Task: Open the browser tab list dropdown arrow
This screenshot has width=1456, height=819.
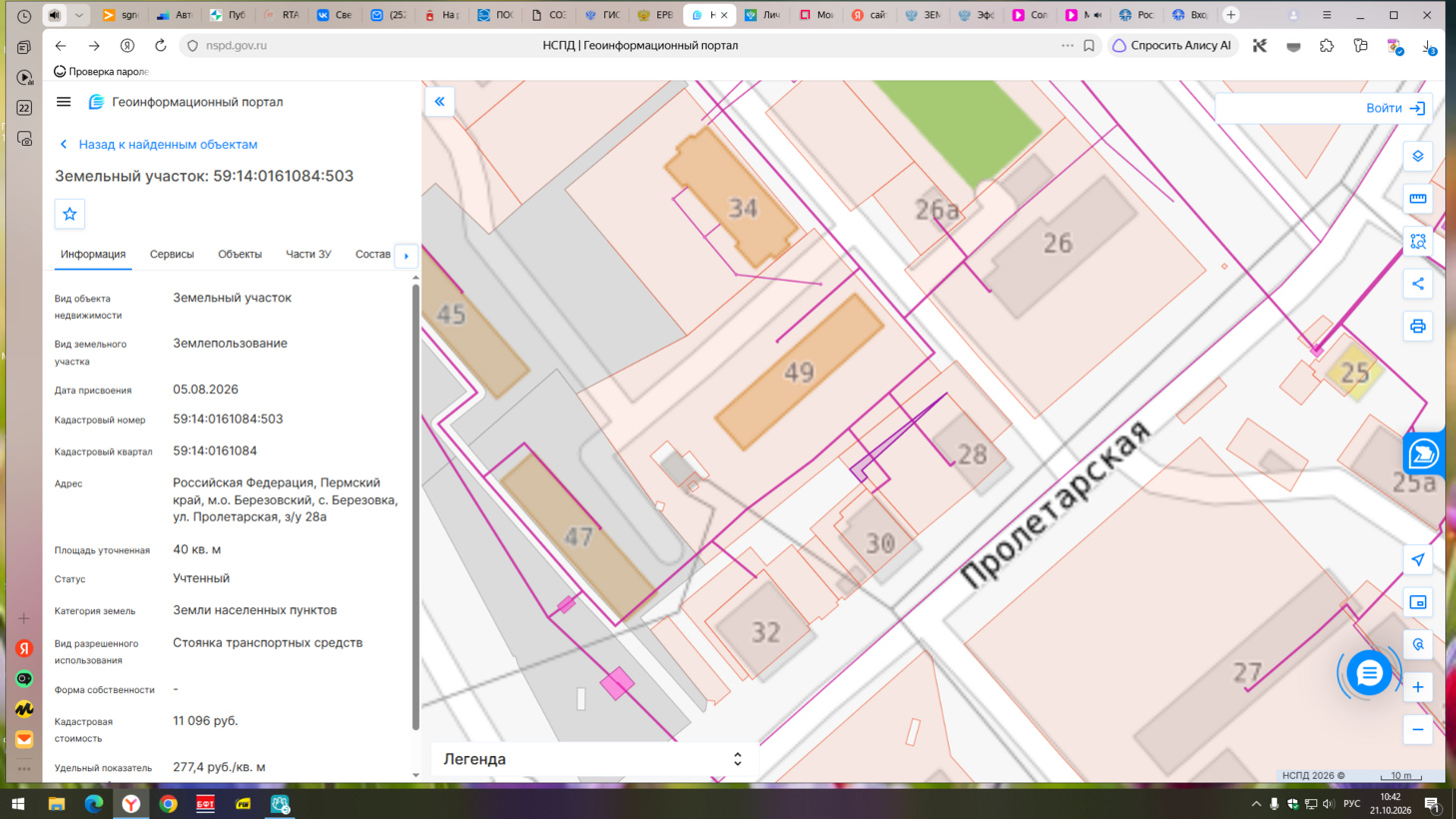Action: pyautogui.click(x=79, y=15)
